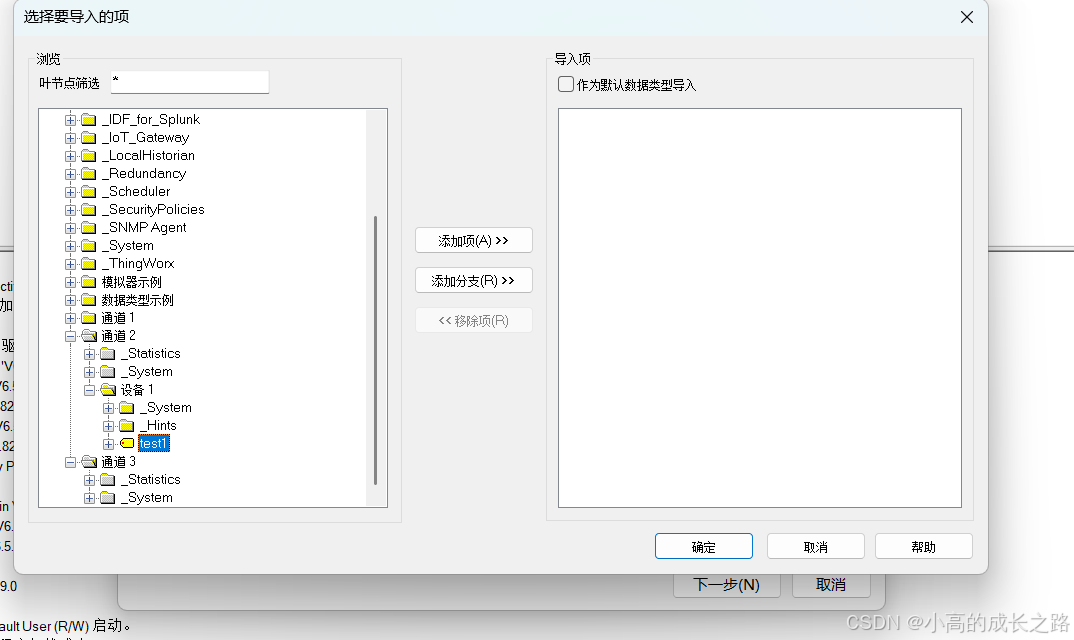Click the _Hints folder icon
1074x640 pixels.
127,426
